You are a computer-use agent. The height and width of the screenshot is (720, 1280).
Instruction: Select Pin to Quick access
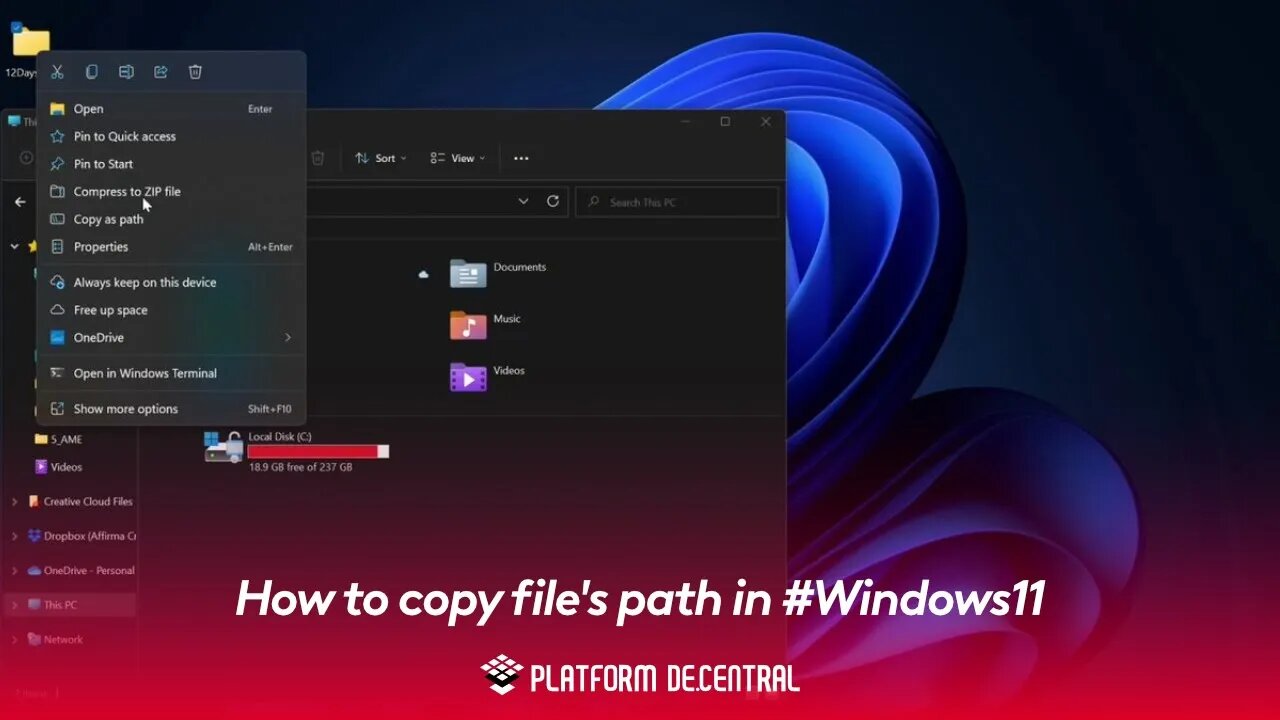click(x=171, y=136)
